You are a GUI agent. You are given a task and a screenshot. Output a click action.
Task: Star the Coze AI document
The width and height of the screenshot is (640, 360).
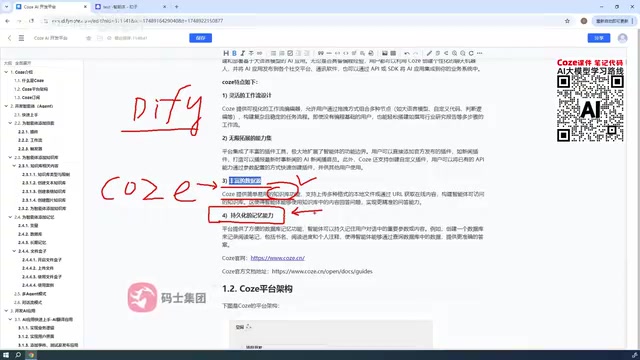tap(89, 38)
